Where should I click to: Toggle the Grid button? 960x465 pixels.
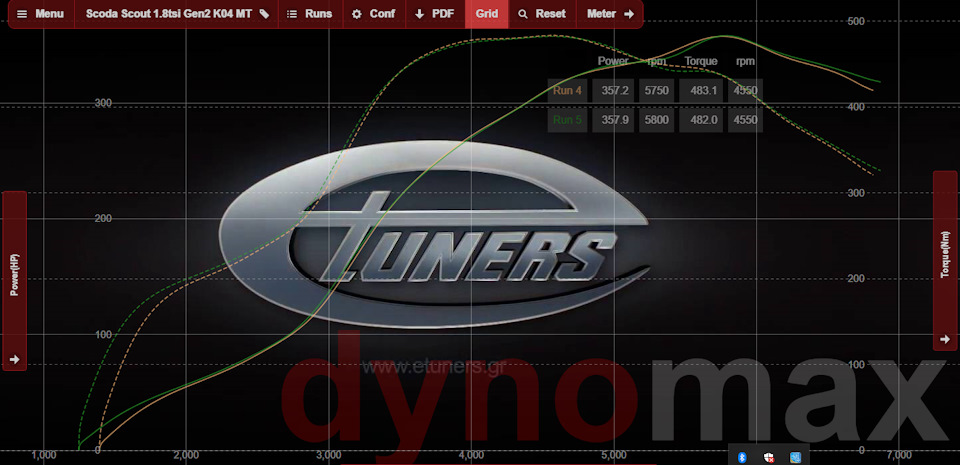tap(487, 14)
